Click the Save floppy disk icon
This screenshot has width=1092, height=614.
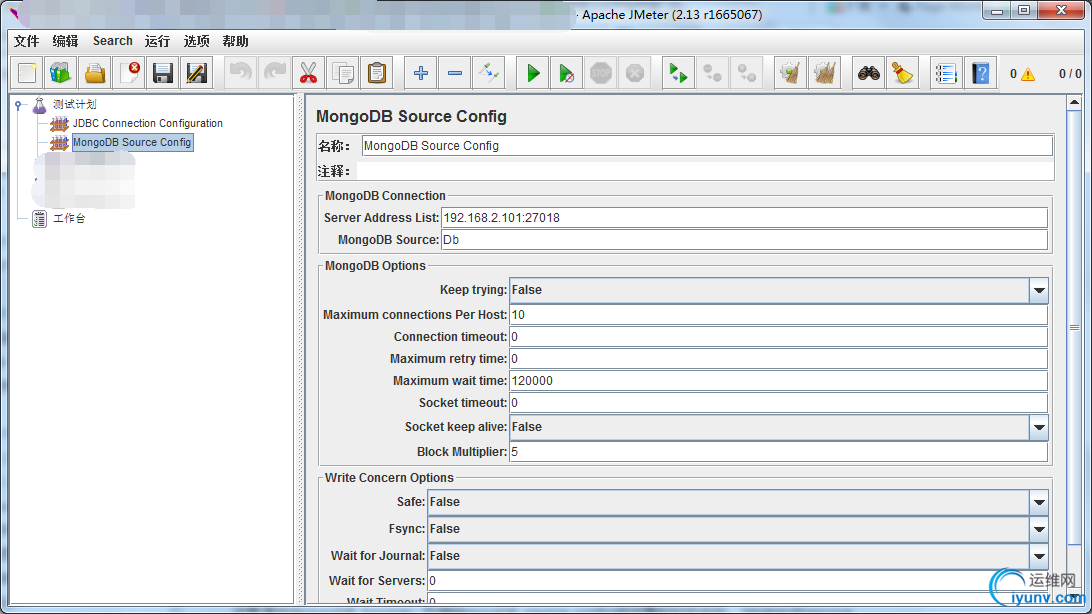163,73
